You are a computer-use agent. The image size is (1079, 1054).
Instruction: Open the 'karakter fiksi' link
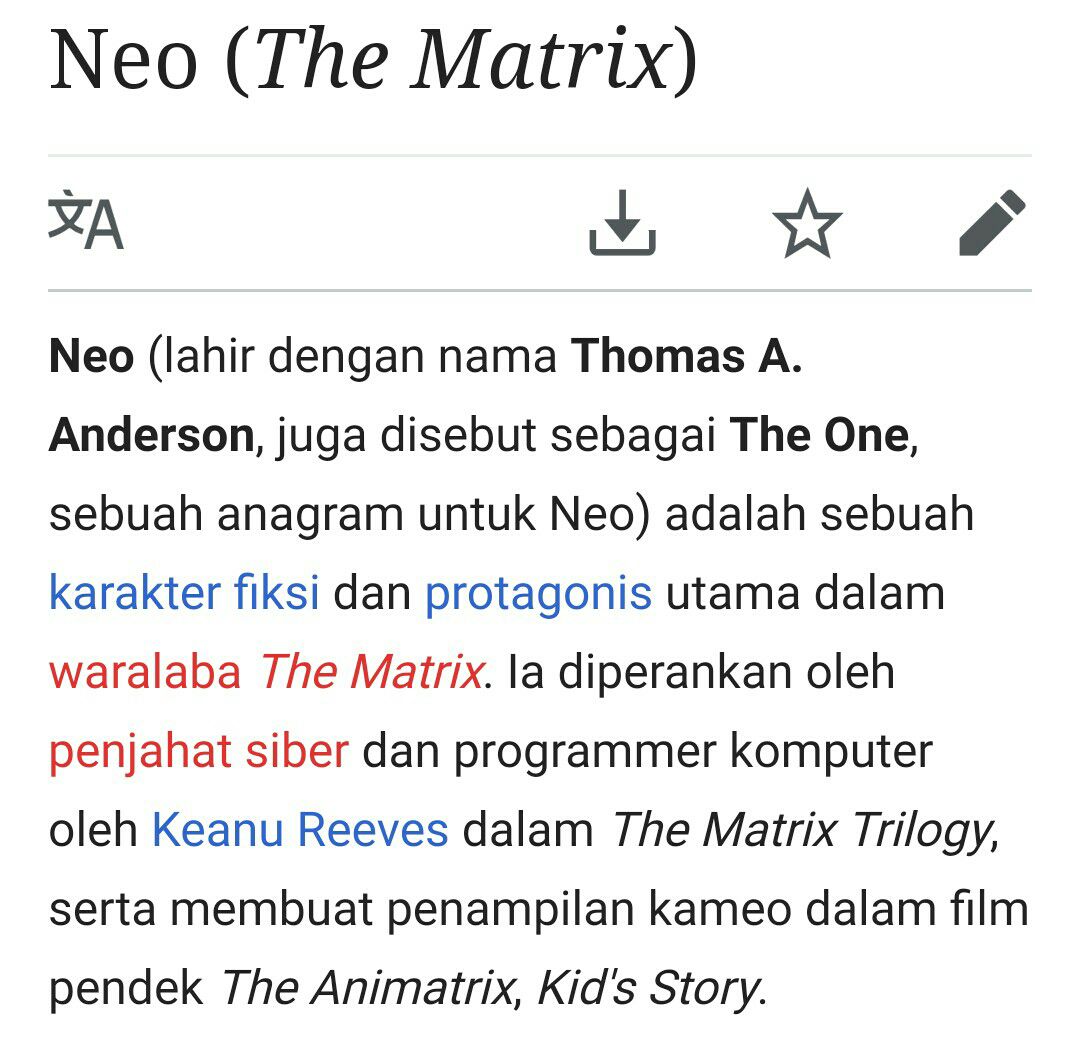click(184, 592)
